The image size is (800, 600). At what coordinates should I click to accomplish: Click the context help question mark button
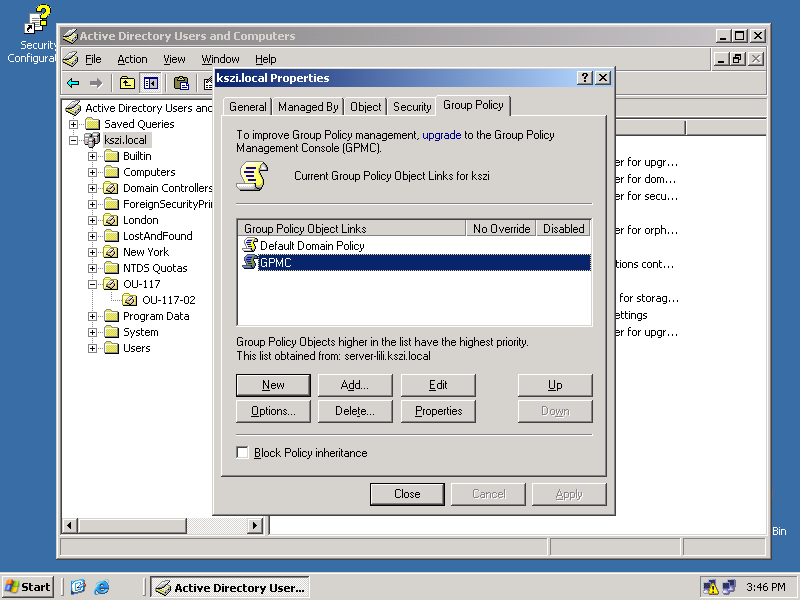click(585, 78)
